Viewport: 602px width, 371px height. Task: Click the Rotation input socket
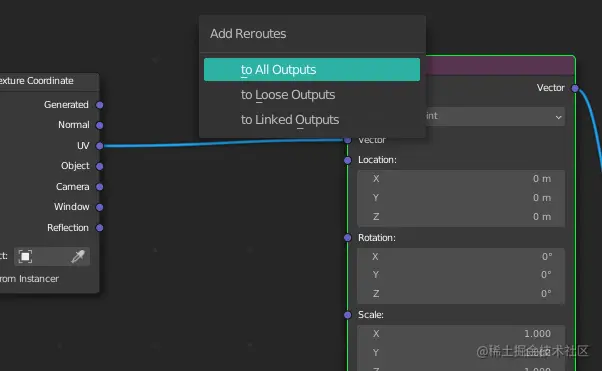click(347, 238)
